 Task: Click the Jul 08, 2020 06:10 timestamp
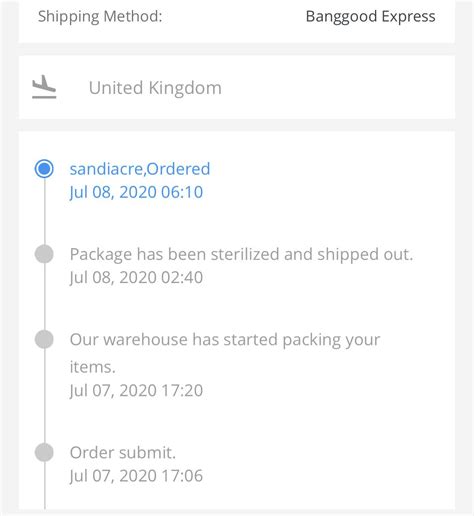[x=136, y=192]
